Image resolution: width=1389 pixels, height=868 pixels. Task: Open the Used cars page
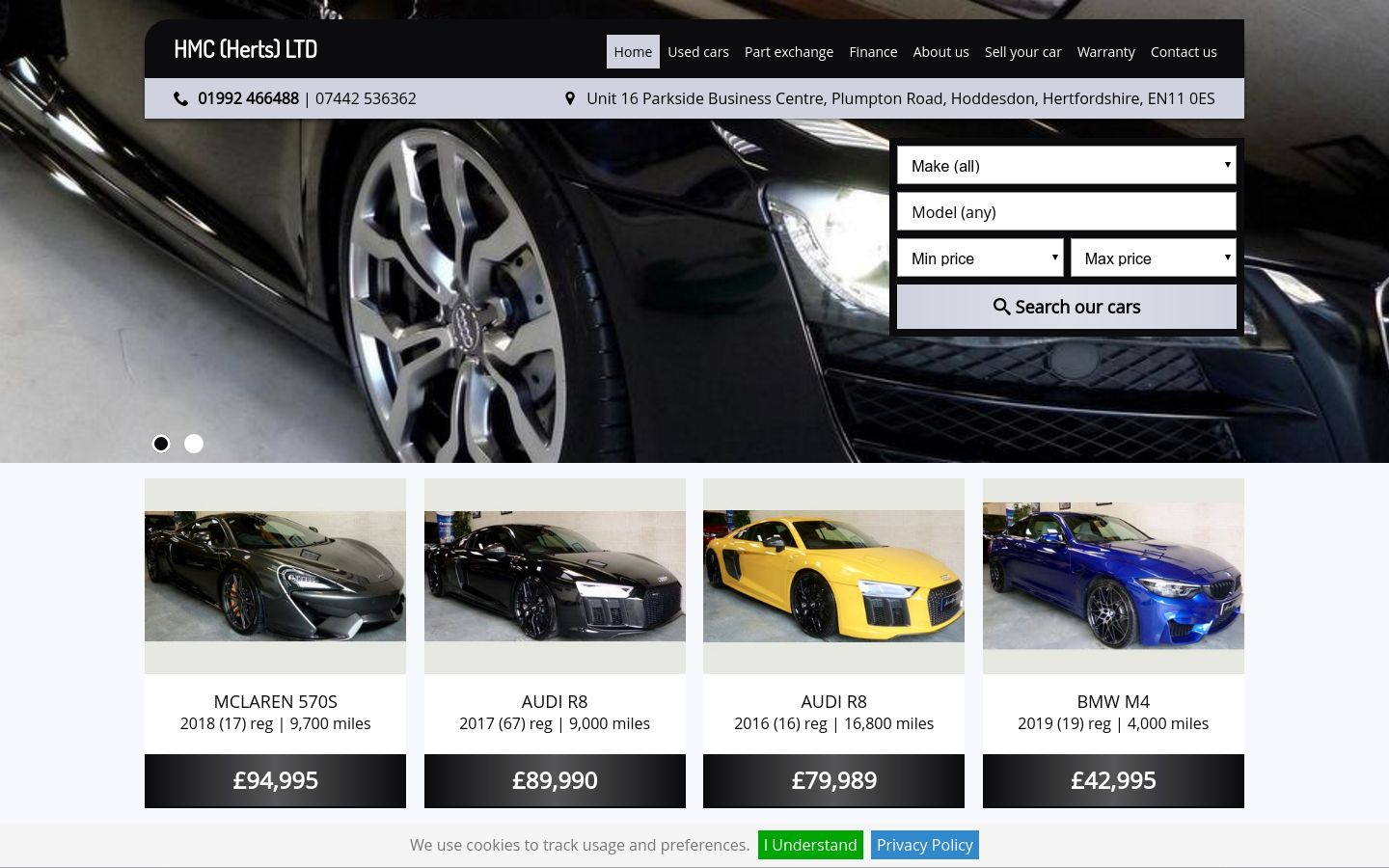point(698,52)
